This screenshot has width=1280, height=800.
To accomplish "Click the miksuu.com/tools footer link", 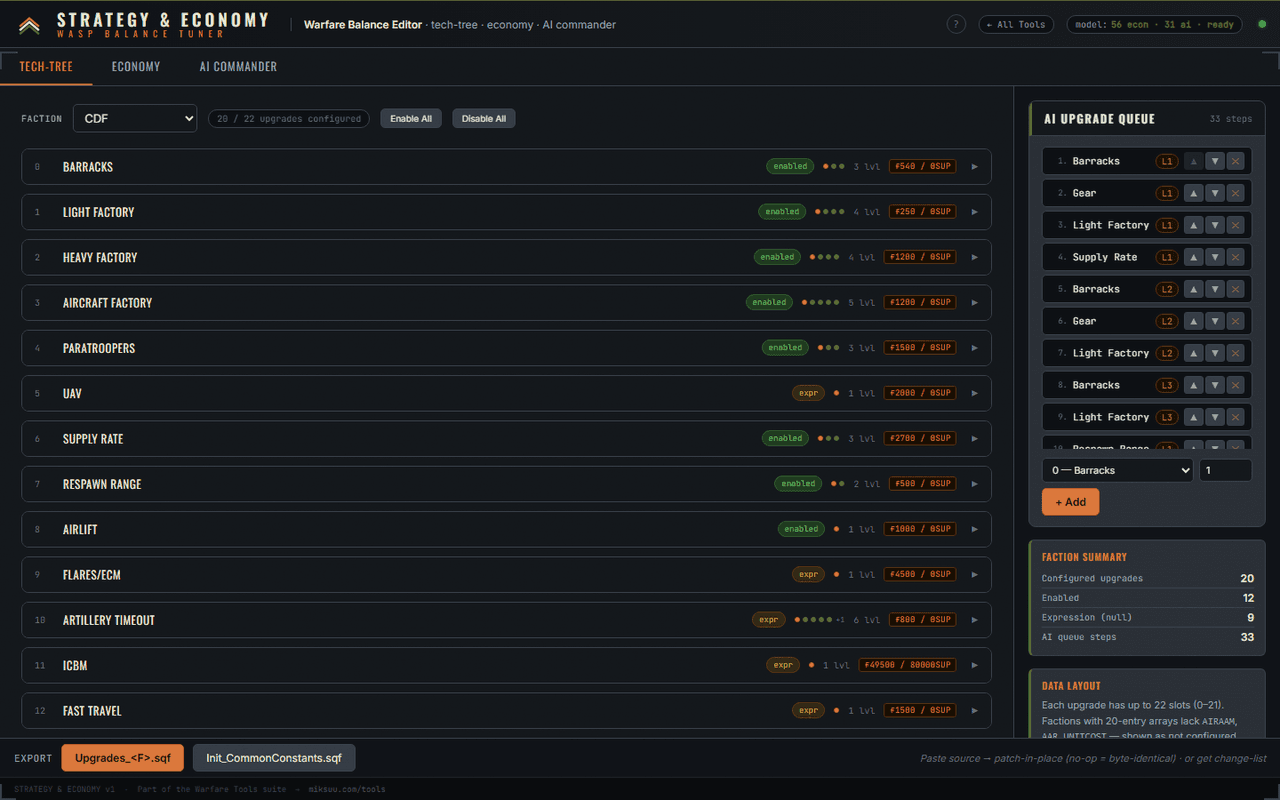I will click(347, 789).
